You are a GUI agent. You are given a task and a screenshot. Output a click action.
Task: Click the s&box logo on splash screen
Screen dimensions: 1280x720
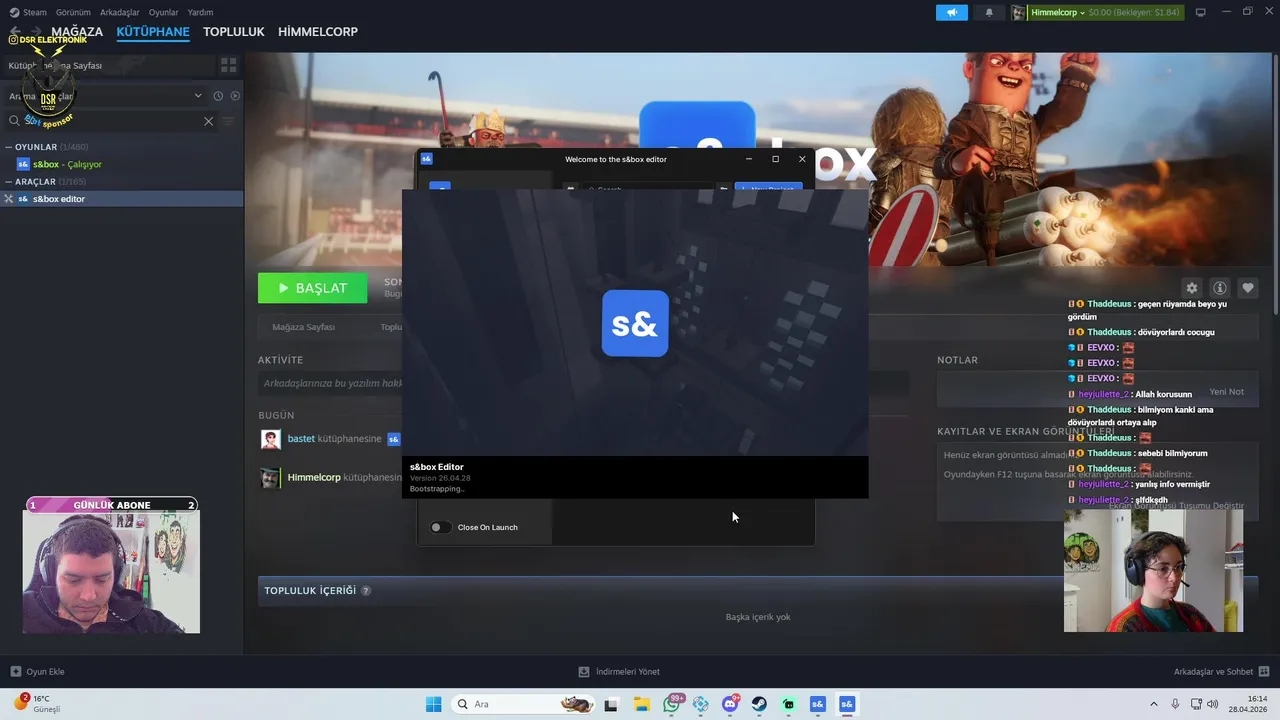point(635,323)
